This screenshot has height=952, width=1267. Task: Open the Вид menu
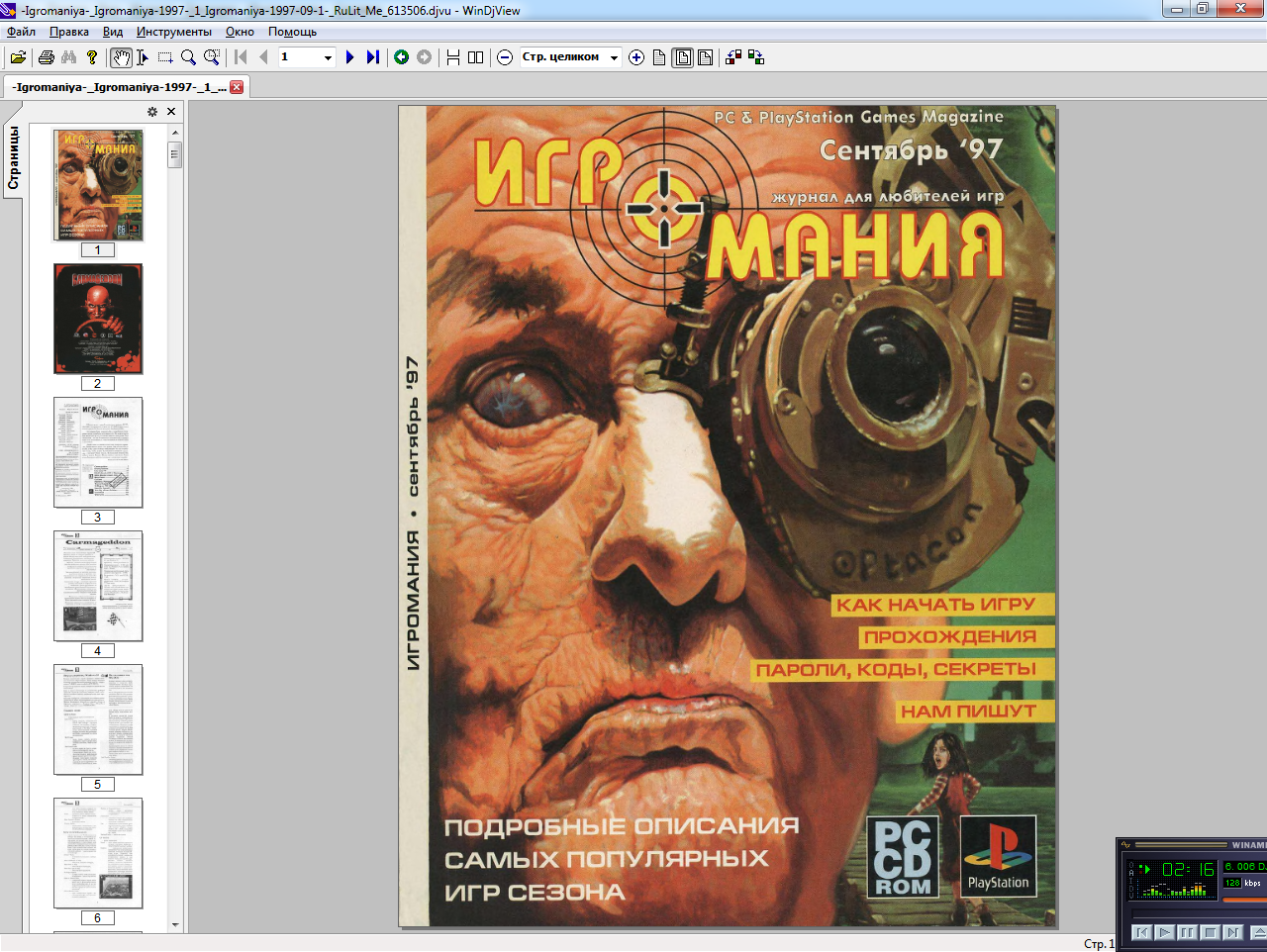[x=113, y=32]
